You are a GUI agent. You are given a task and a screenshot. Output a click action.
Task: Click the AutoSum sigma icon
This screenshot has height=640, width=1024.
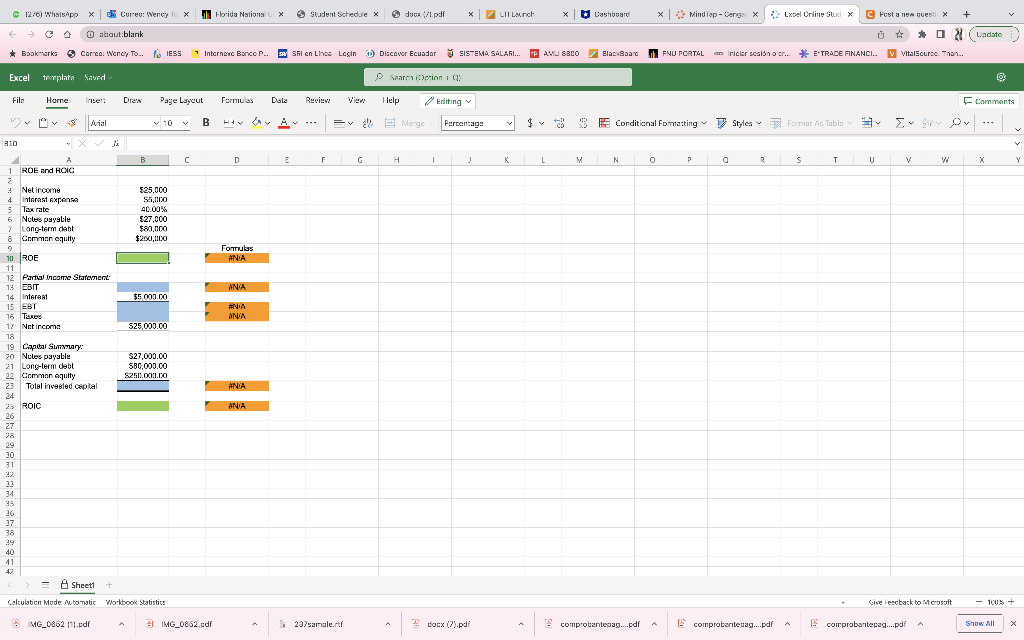point(900,123)
